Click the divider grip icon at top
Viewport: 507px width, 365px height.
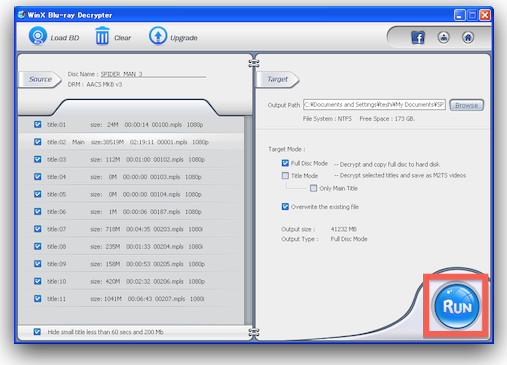coord(254,63)
